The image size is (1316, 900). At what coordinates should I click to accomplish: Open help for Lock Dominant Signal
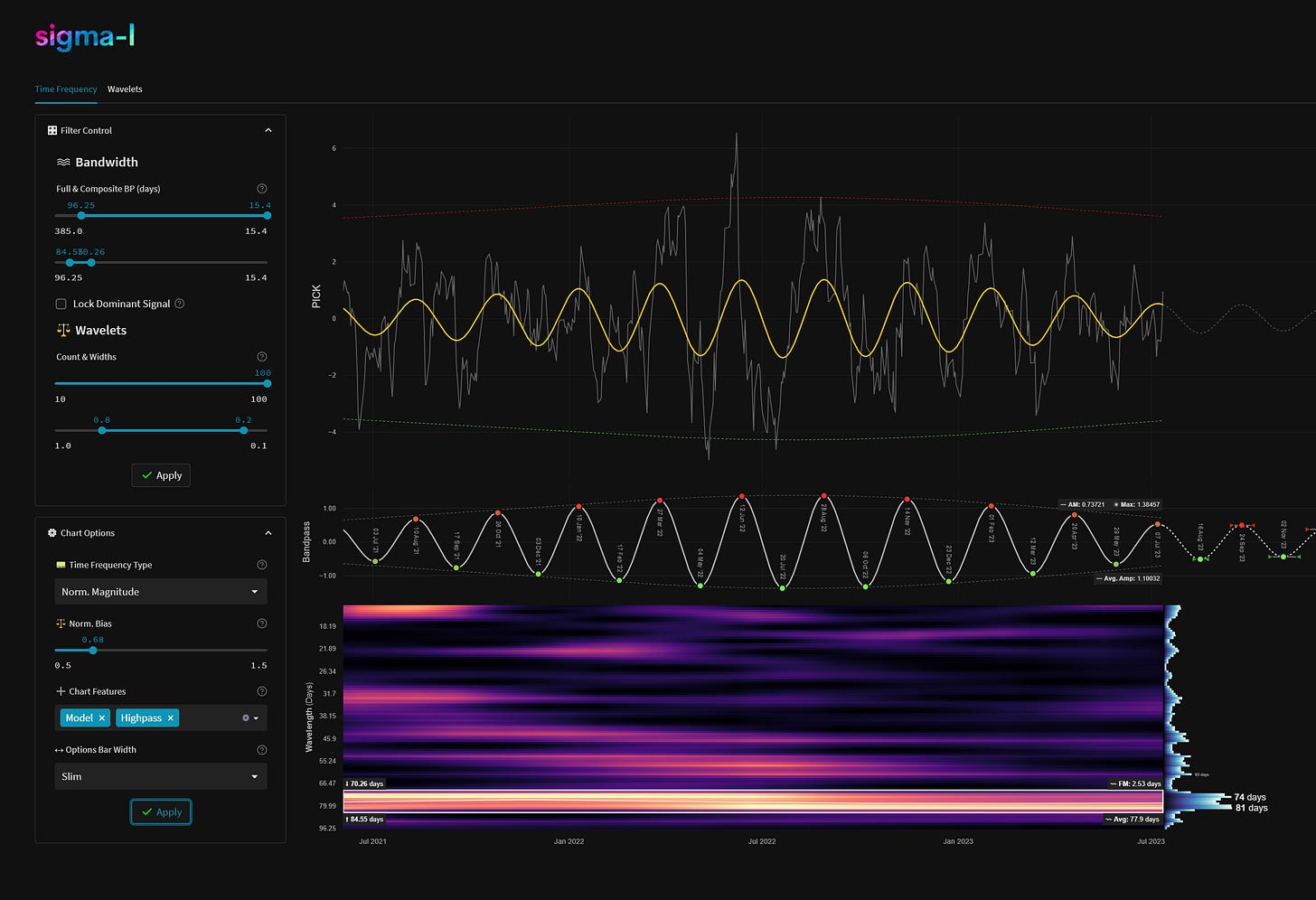[x=179, y=304]
